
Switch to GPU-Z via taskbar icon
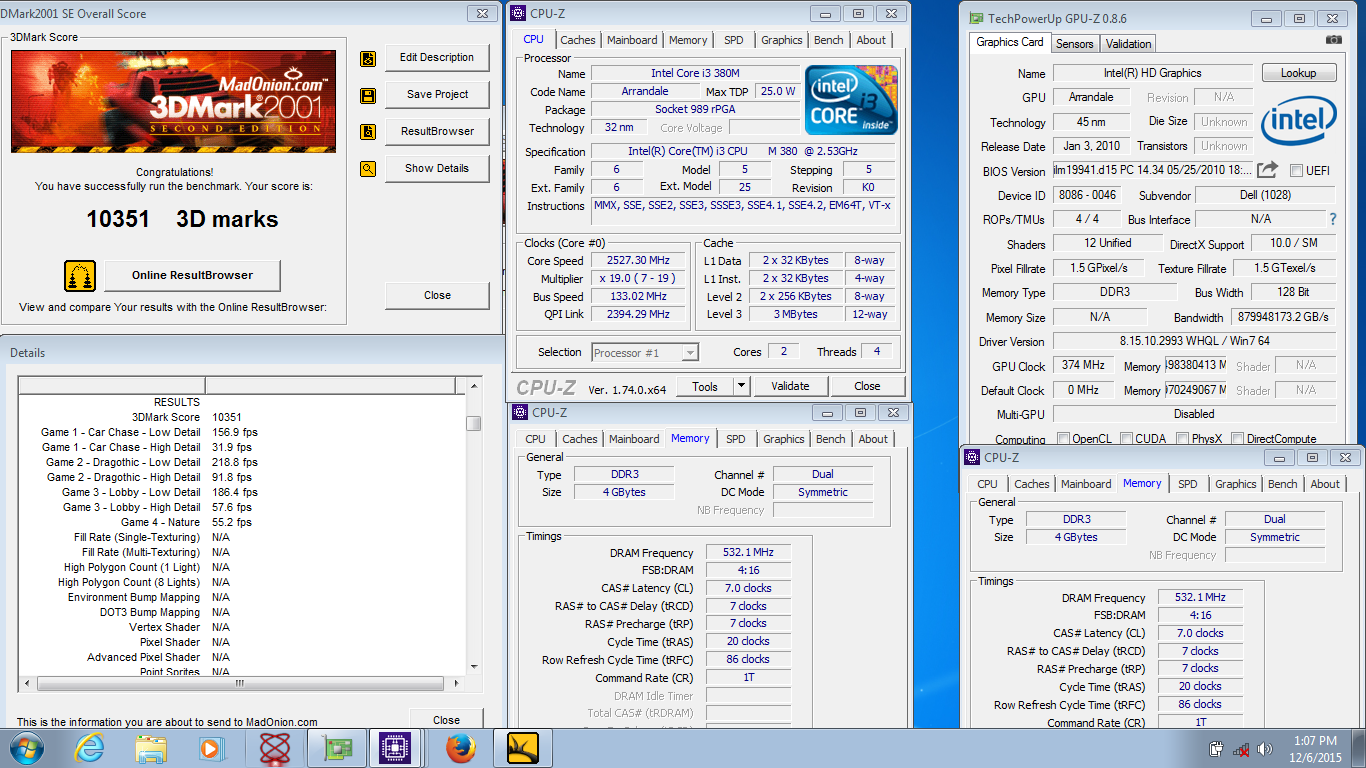(336, 748)
